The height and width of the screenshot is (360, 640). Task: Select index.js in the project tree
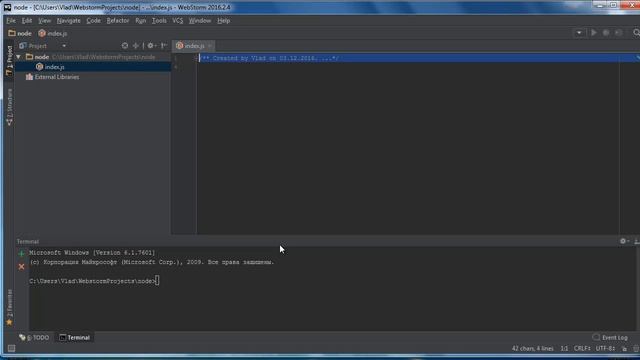point(93,67)
